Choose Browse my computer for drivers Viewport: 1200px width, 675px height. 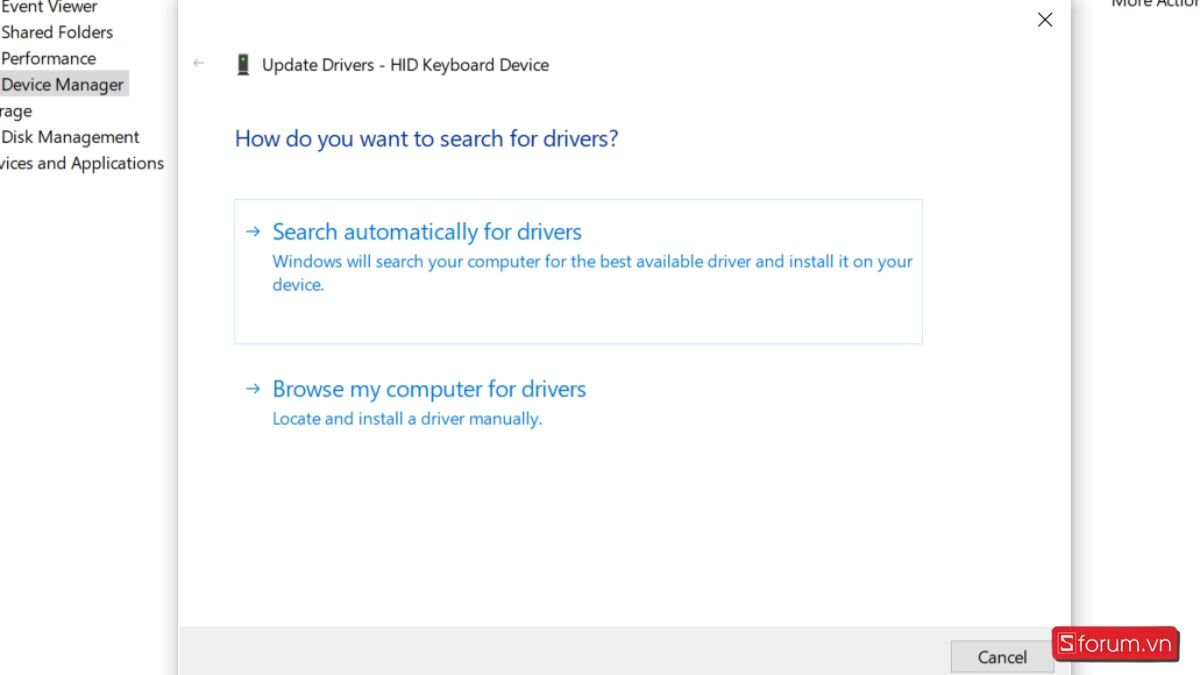click(429, 389)
